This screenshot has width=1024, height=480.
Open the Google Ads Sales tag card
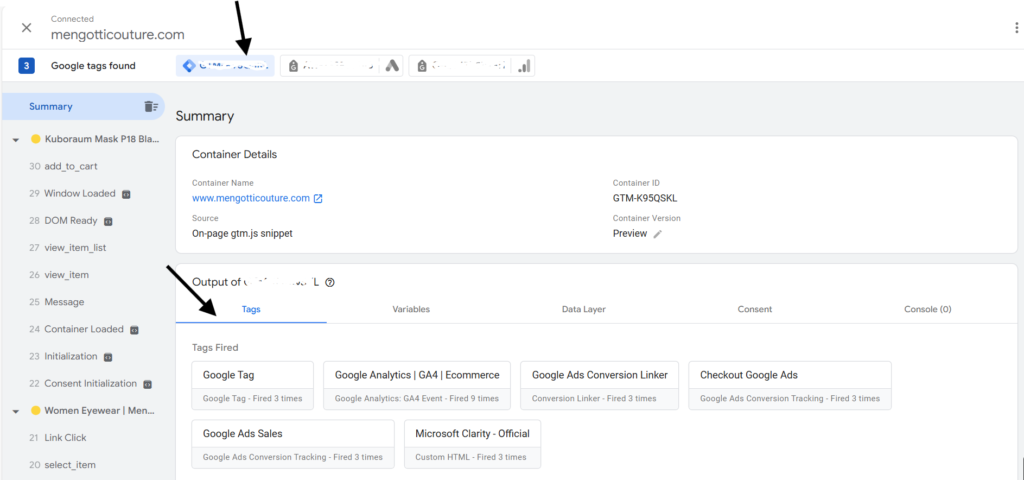(x=293, y=444)
